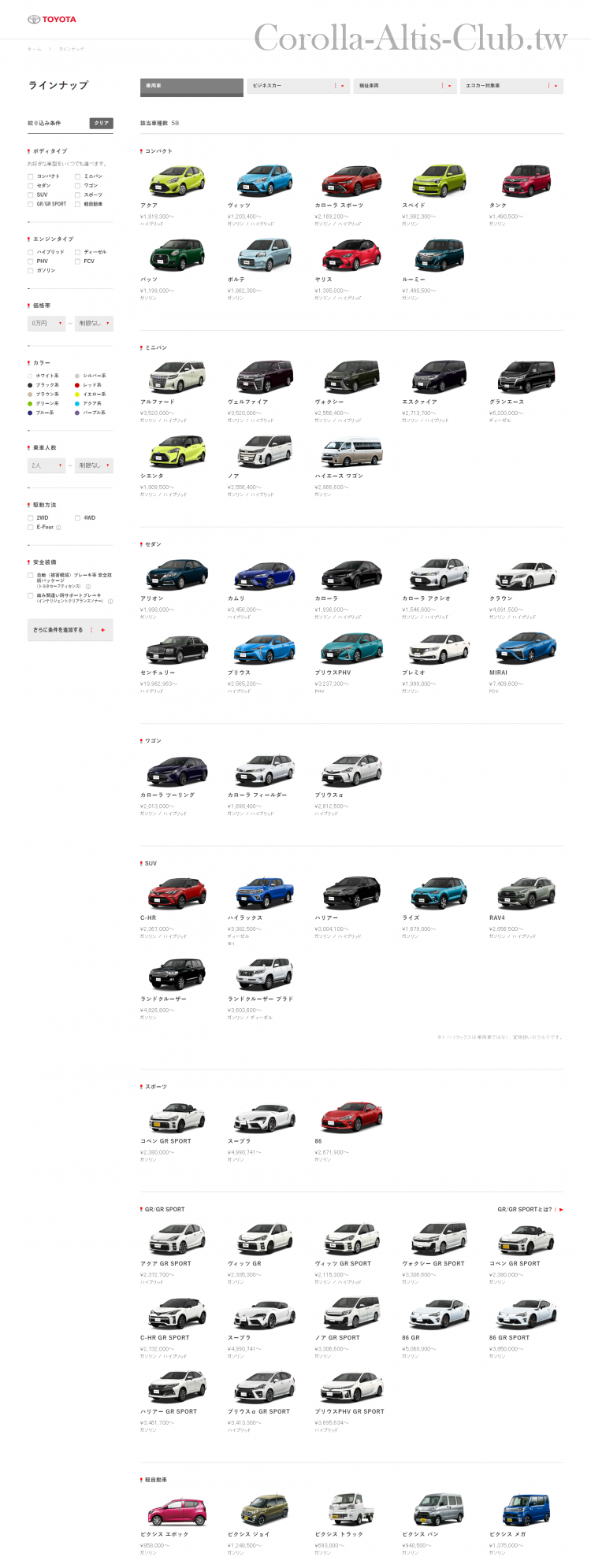
Task: Select the クラウン sedan image
Action: (x=526, y=574)
